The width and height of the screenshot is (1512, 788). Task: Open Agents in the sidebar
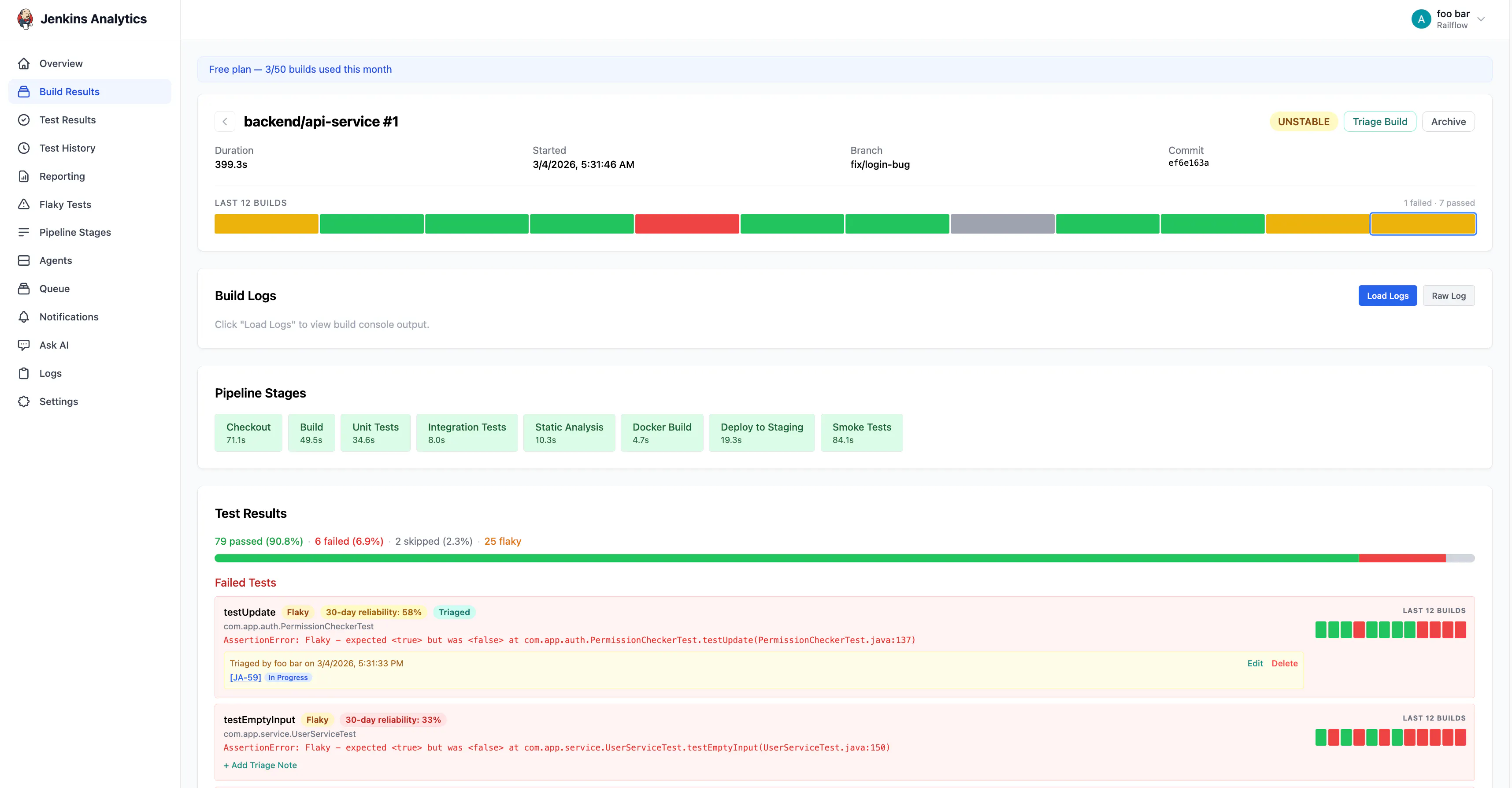90,260
